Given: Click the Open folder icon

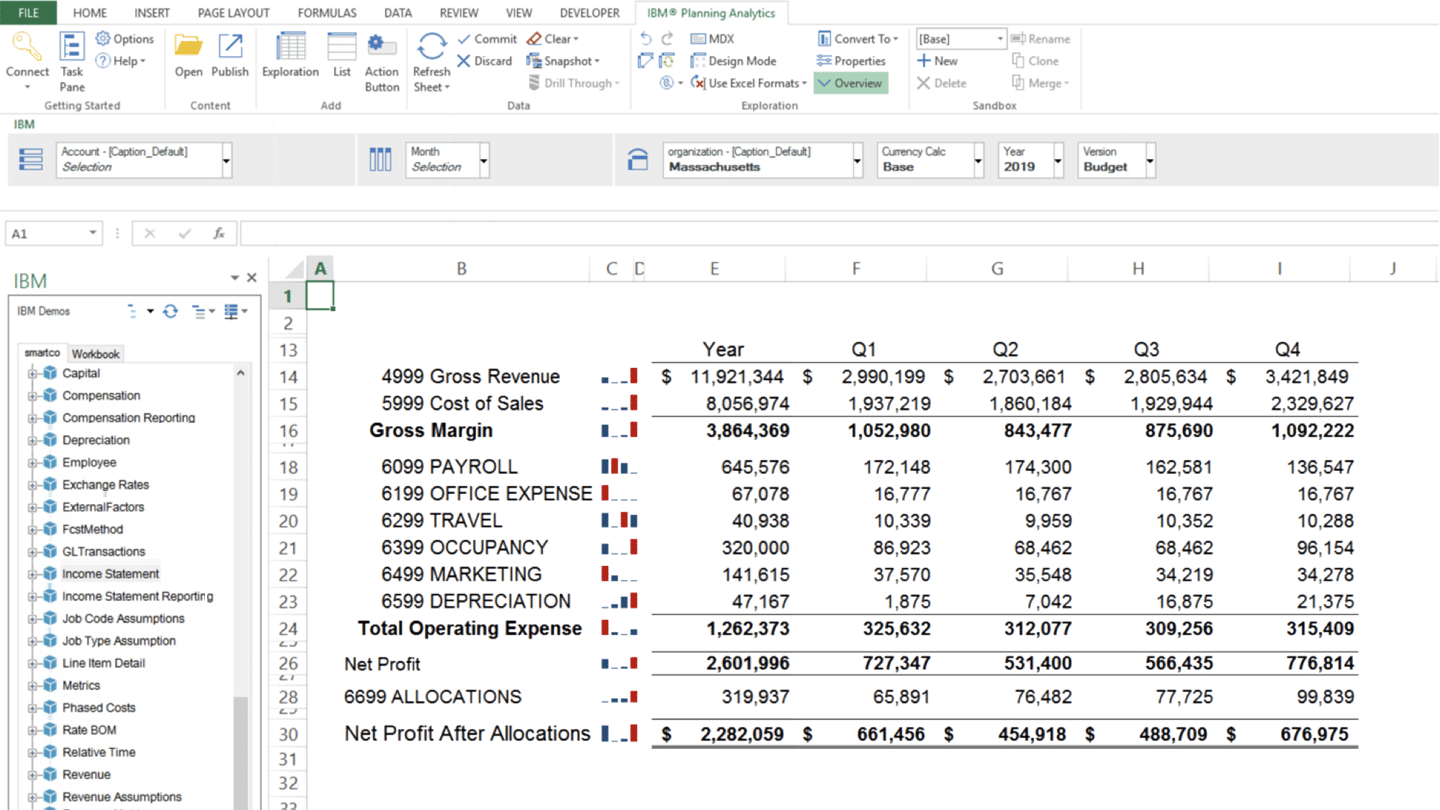Looking at the screenshot, I should [x=188, y=46].
